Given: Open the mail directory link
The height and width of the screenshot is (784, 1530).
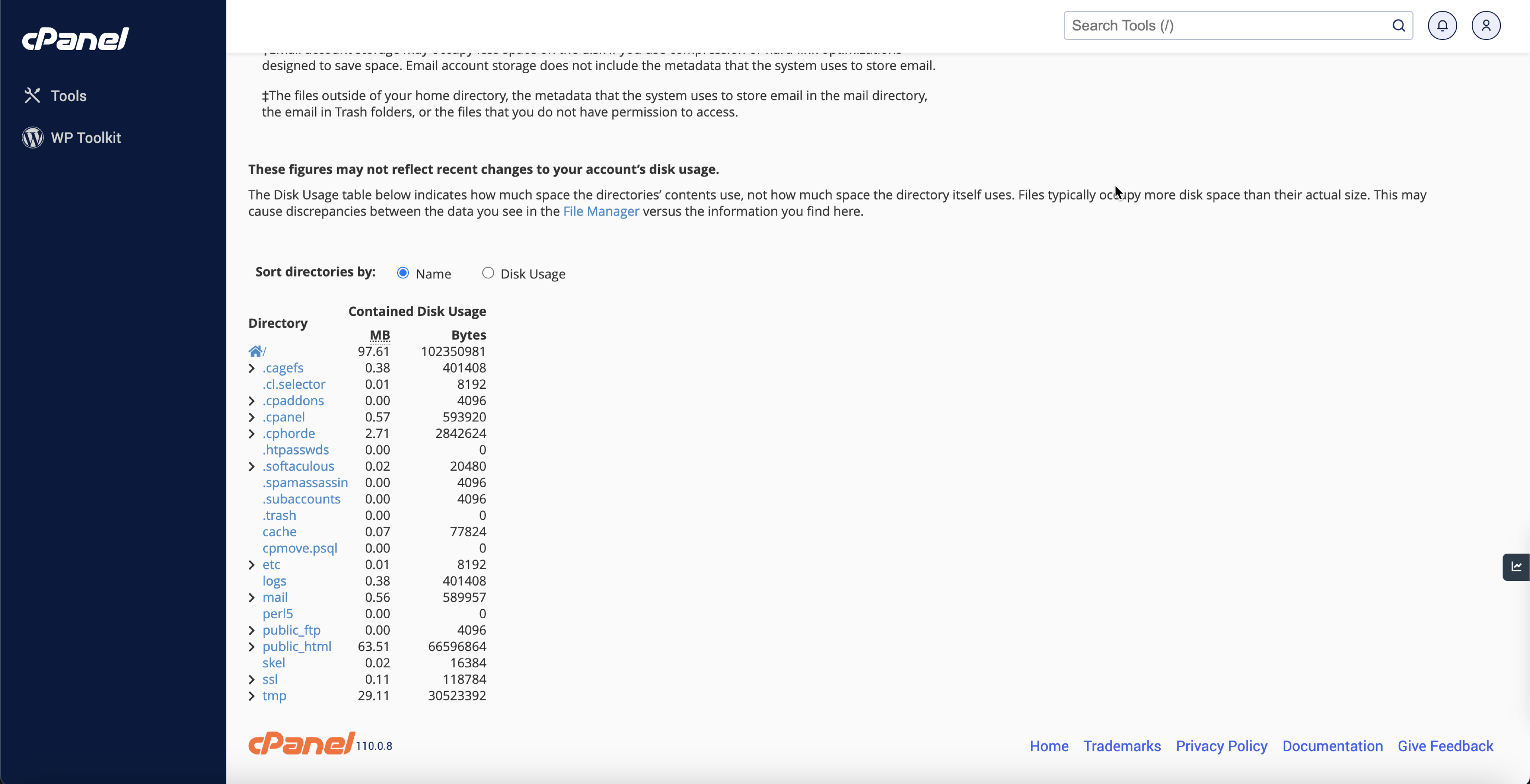Looking at the screenshot, I should [275, 598].
